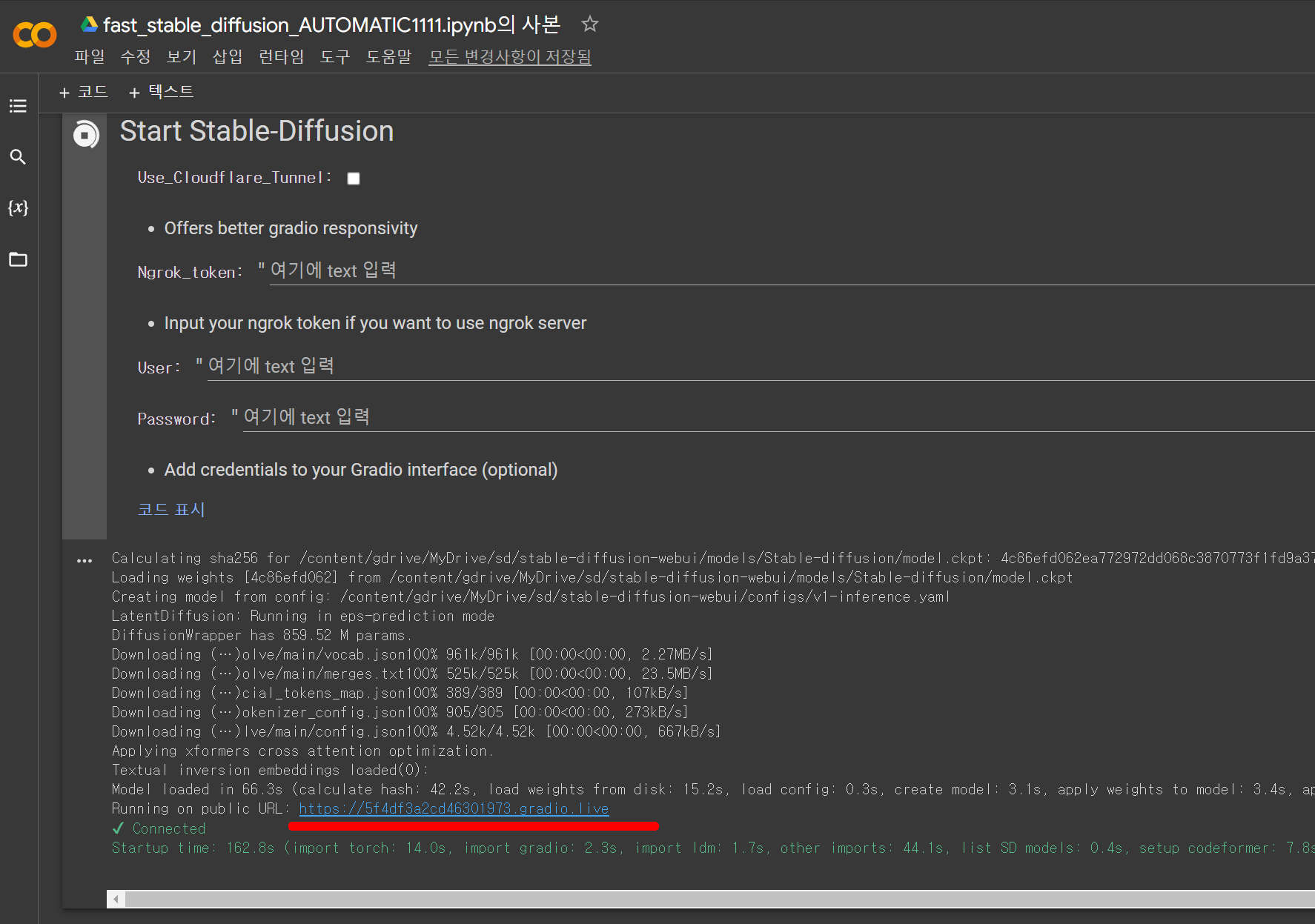The image size is (1315, 924).
Task: Stop the running Start Stable-Diffusion cell
Action: [85, 135]
